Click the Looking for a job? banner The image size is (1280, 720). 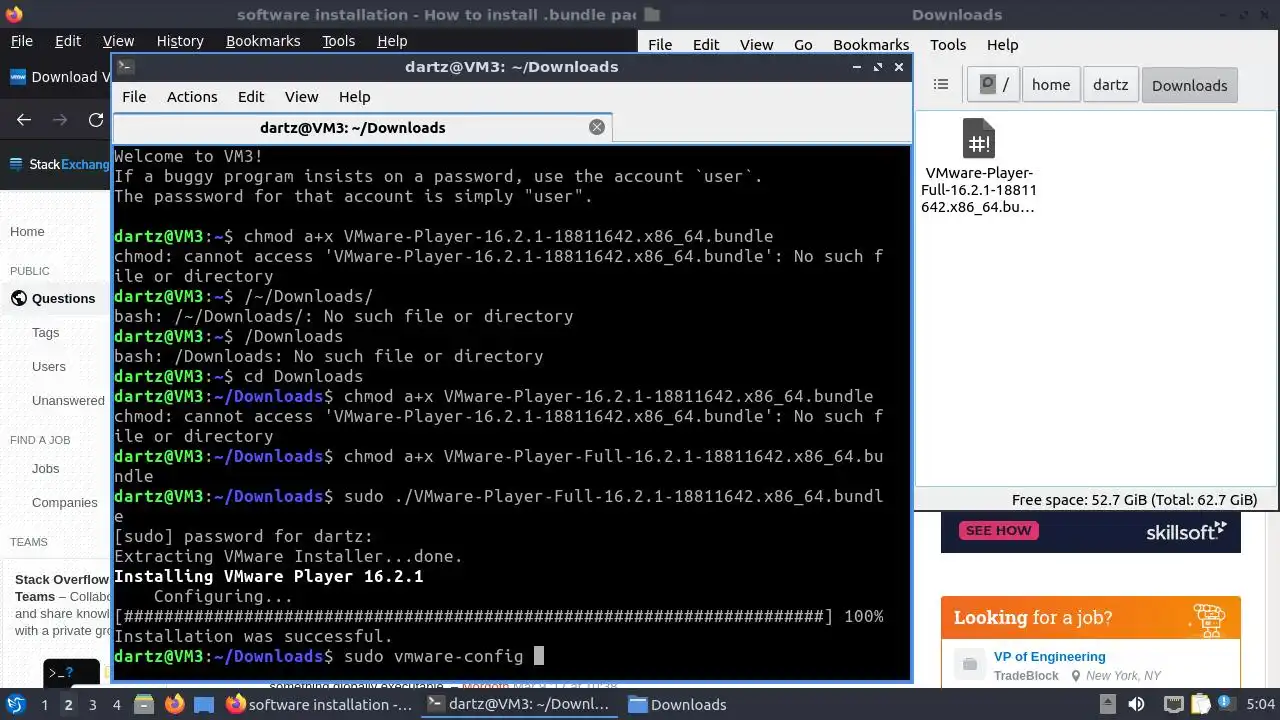tap(1090, 618)
